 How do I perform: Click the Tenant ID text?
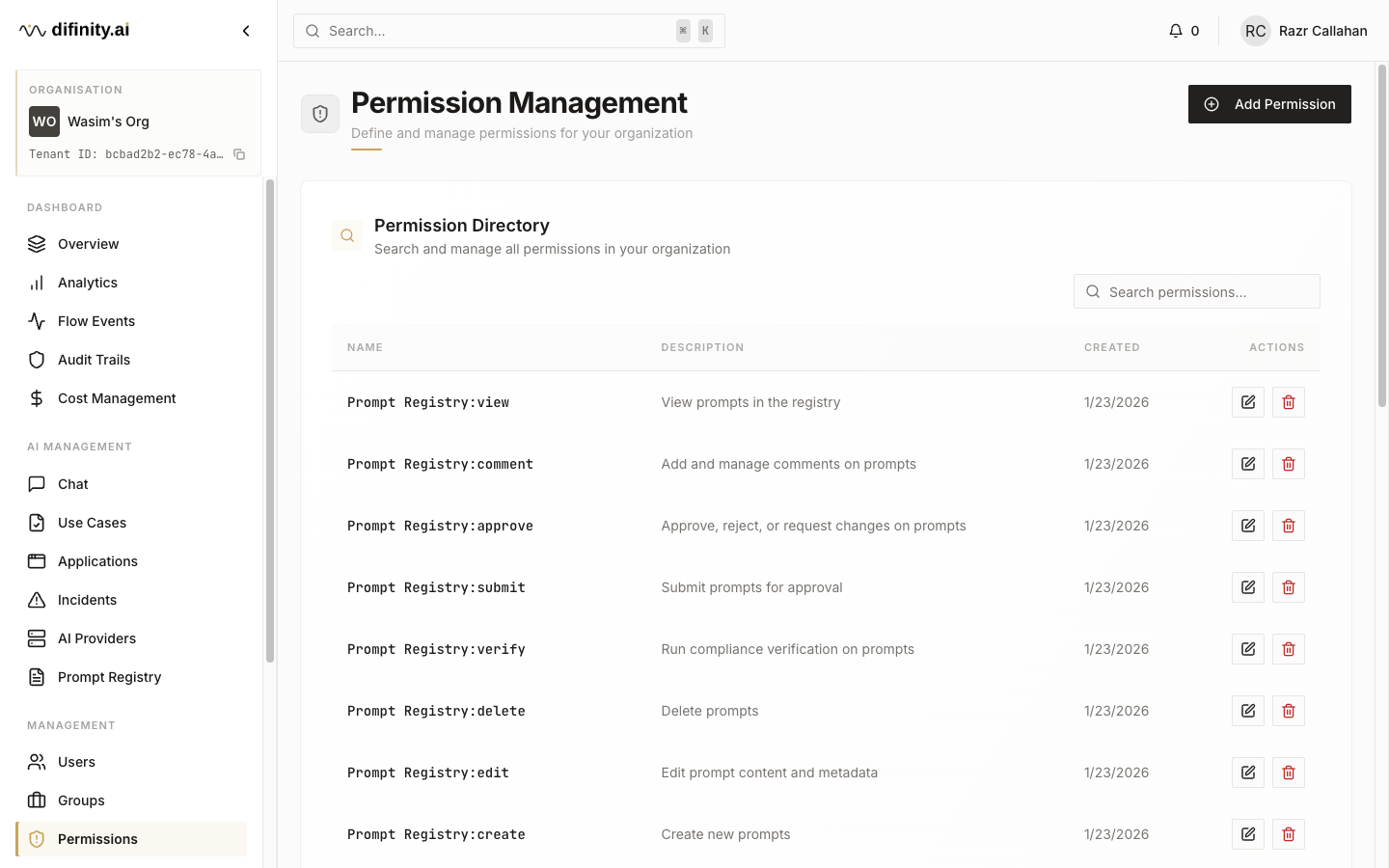pyautogui.click(x=126, y=154)
